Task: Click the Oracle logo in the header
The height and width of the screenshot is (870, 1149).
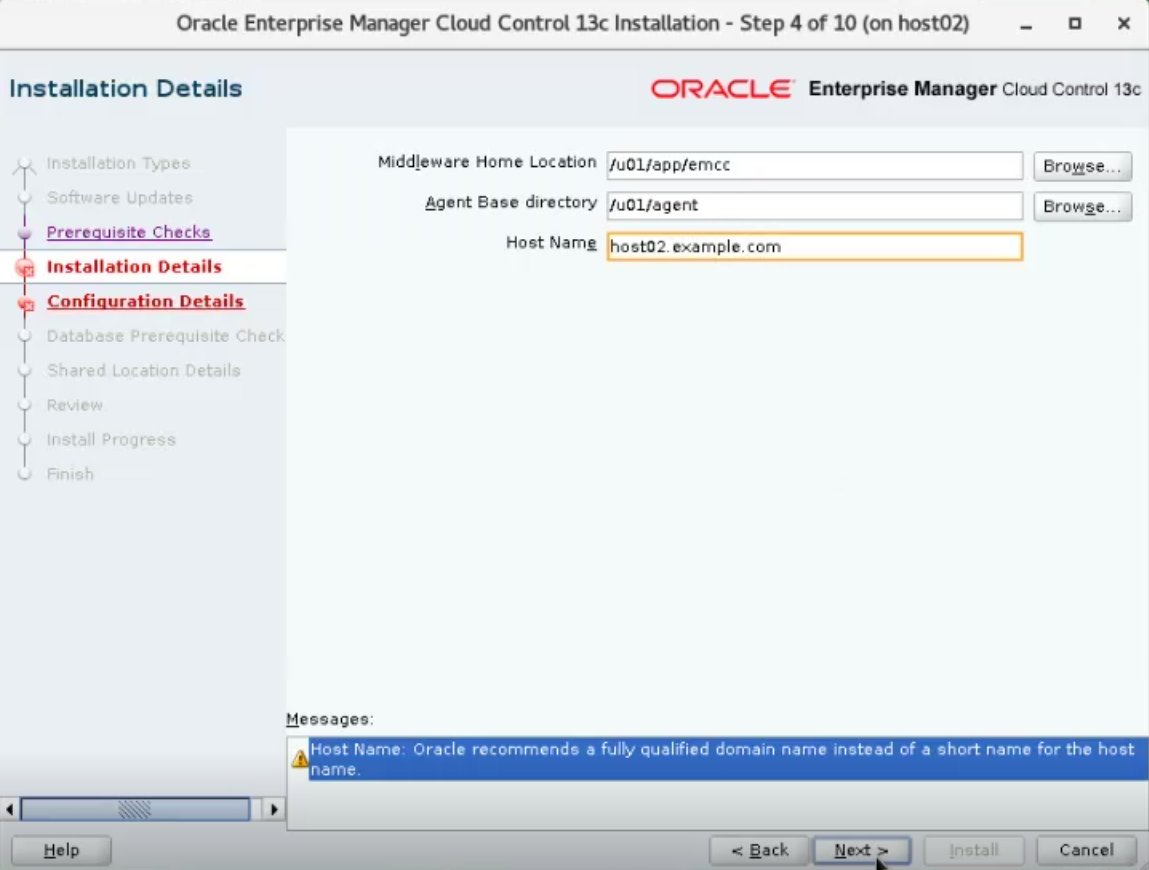Action: (722, 89)
